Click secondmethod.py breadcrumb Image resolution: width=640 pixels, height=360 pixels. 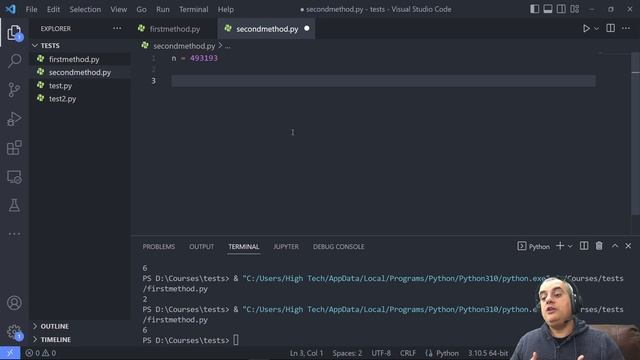[184, 46]
